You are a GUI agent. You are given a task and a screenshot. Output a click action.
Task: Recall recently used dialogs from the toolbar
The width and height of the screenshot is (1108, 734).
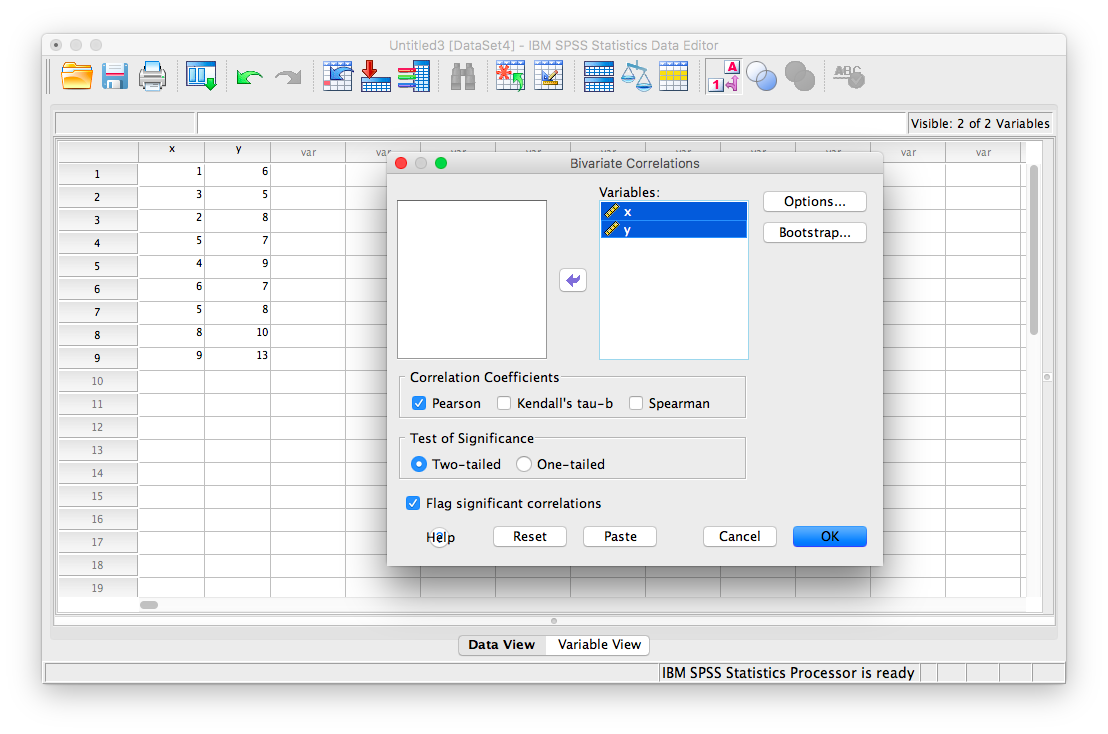[201, 76]
